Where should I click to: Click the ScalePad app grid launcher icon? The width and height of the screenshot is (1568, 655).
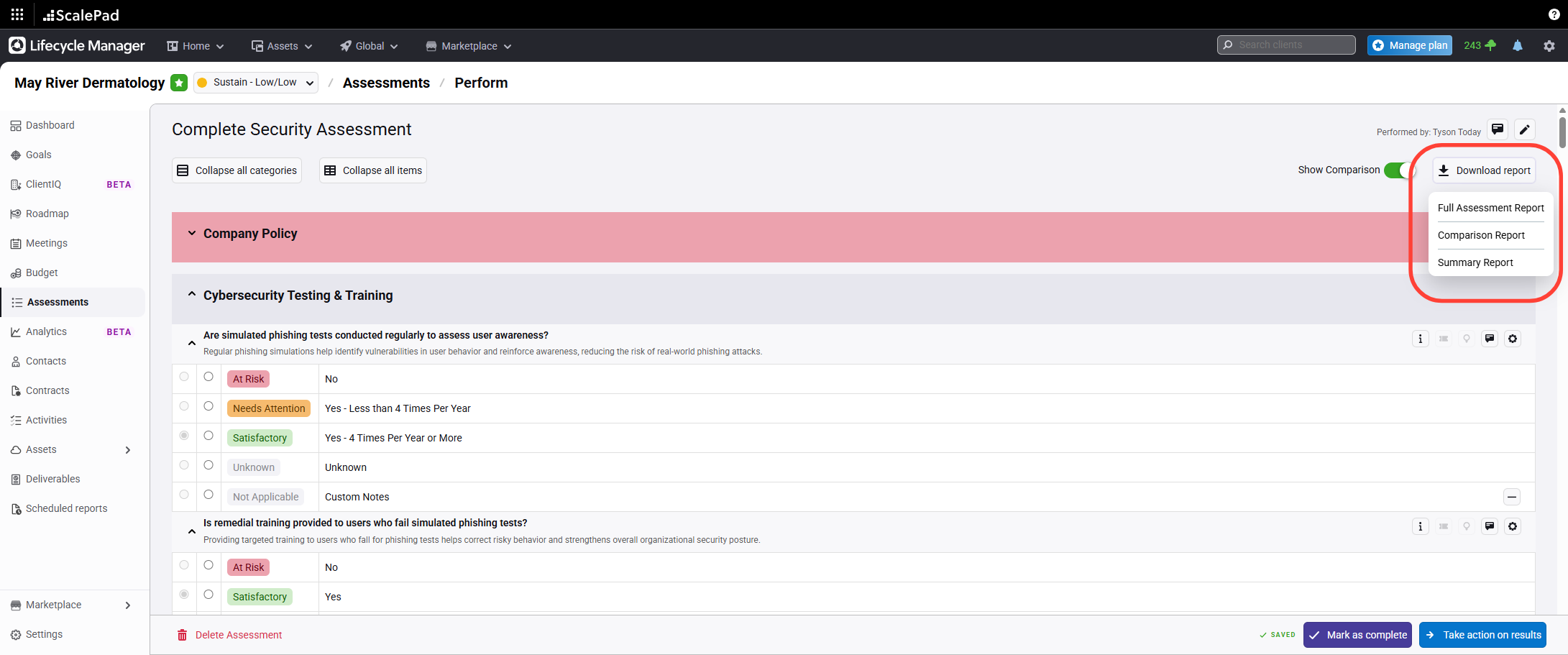tap(17, 14)
